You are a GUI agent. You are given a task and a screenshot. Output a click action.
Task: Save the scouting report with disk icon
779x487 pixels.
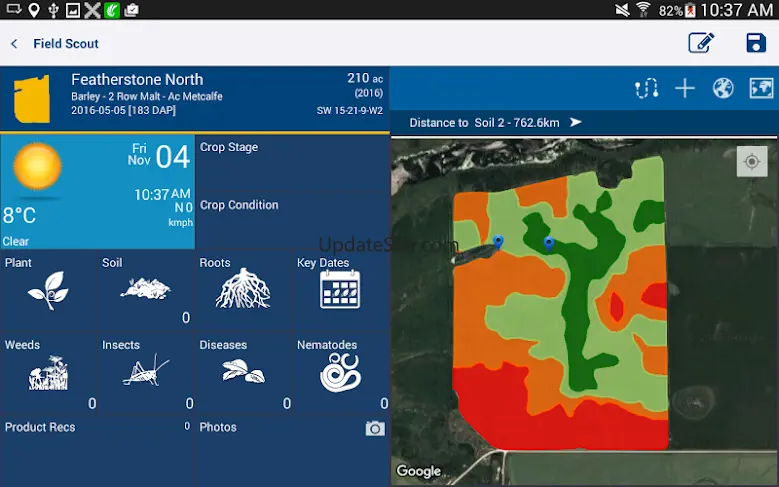tap(756, 43)
